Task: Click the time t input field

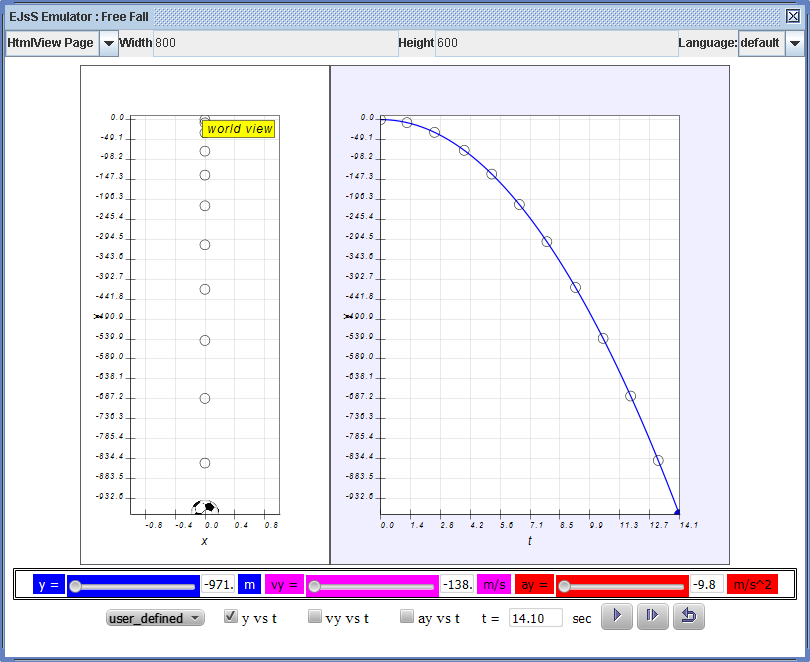Action: [535, 618]
